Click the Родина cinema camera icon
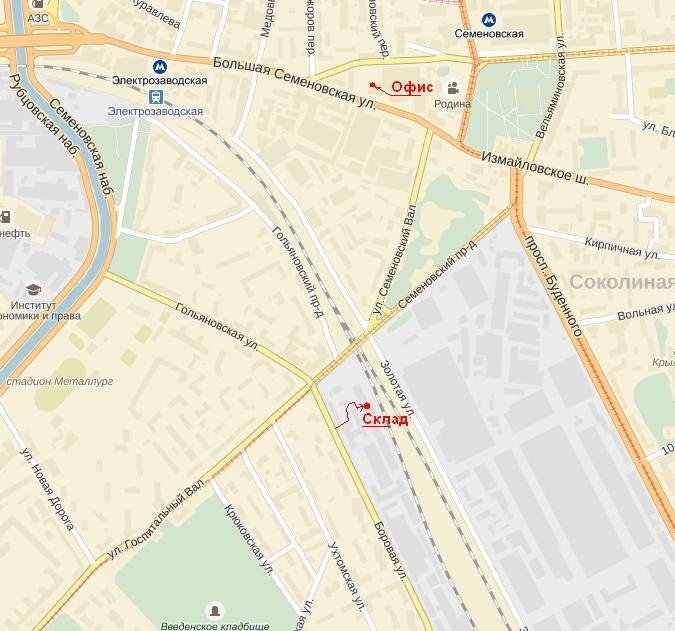Image resolution: width=675 pixels, height=631 pixels. coord(453,88)
